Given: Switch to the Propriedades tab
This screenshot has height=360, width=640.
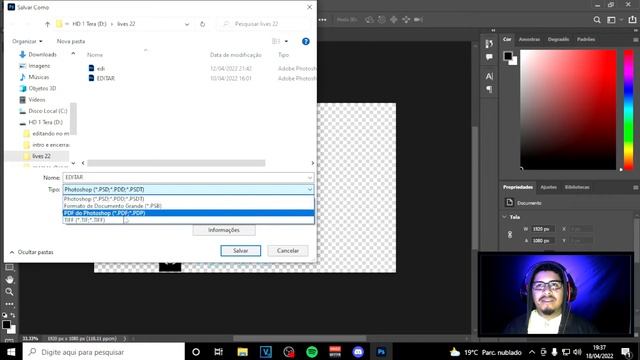Looking at the screenshot, I should pyautogui.click(x=518, y=187).
